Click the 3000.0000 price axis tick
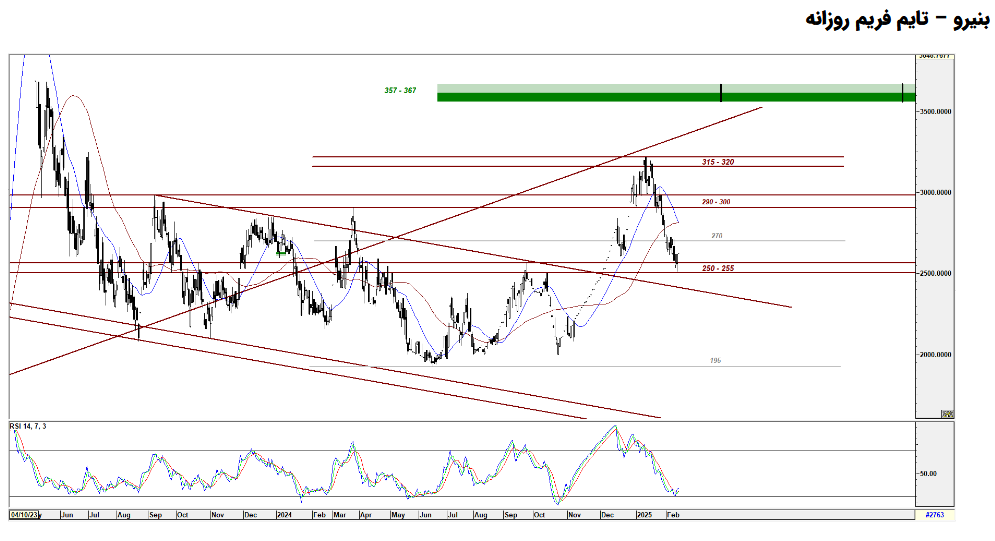This screenshot has width=995, height=541. (x=941, y=193)
